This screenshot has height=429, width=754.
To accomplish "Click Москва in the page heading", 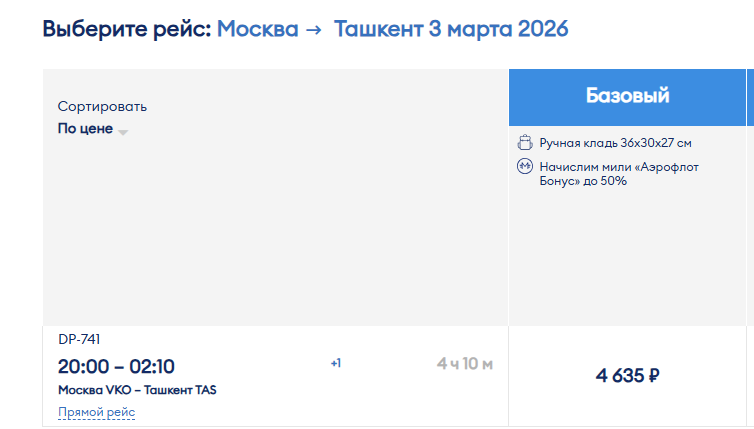I will click(x=258, y=29).
